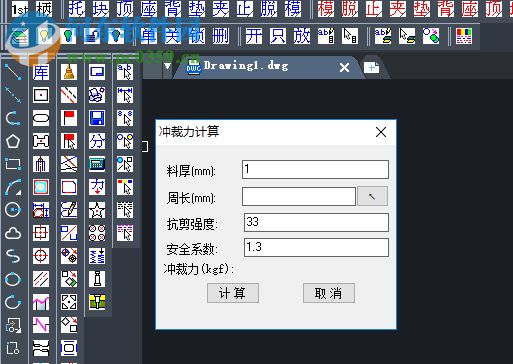
Task: Click the multicolor grid icon
Action: pos(464,36)
